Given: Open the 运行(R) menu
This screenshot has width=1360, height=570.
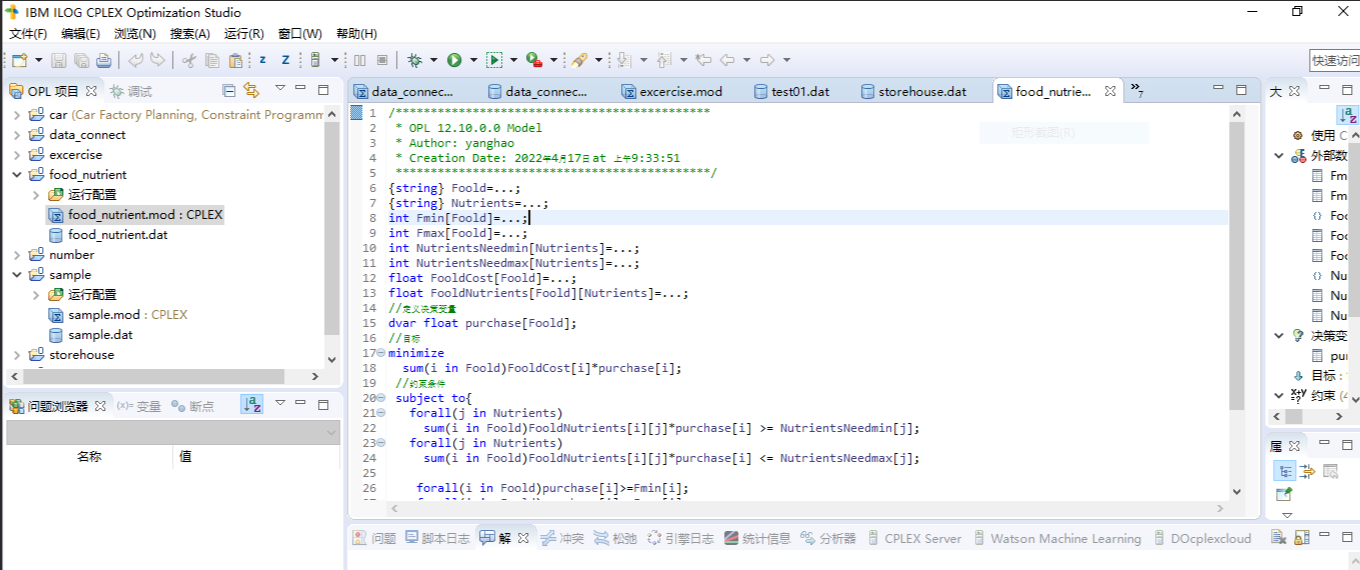Looking at the screenshot, I should click(x=244, y=33).
